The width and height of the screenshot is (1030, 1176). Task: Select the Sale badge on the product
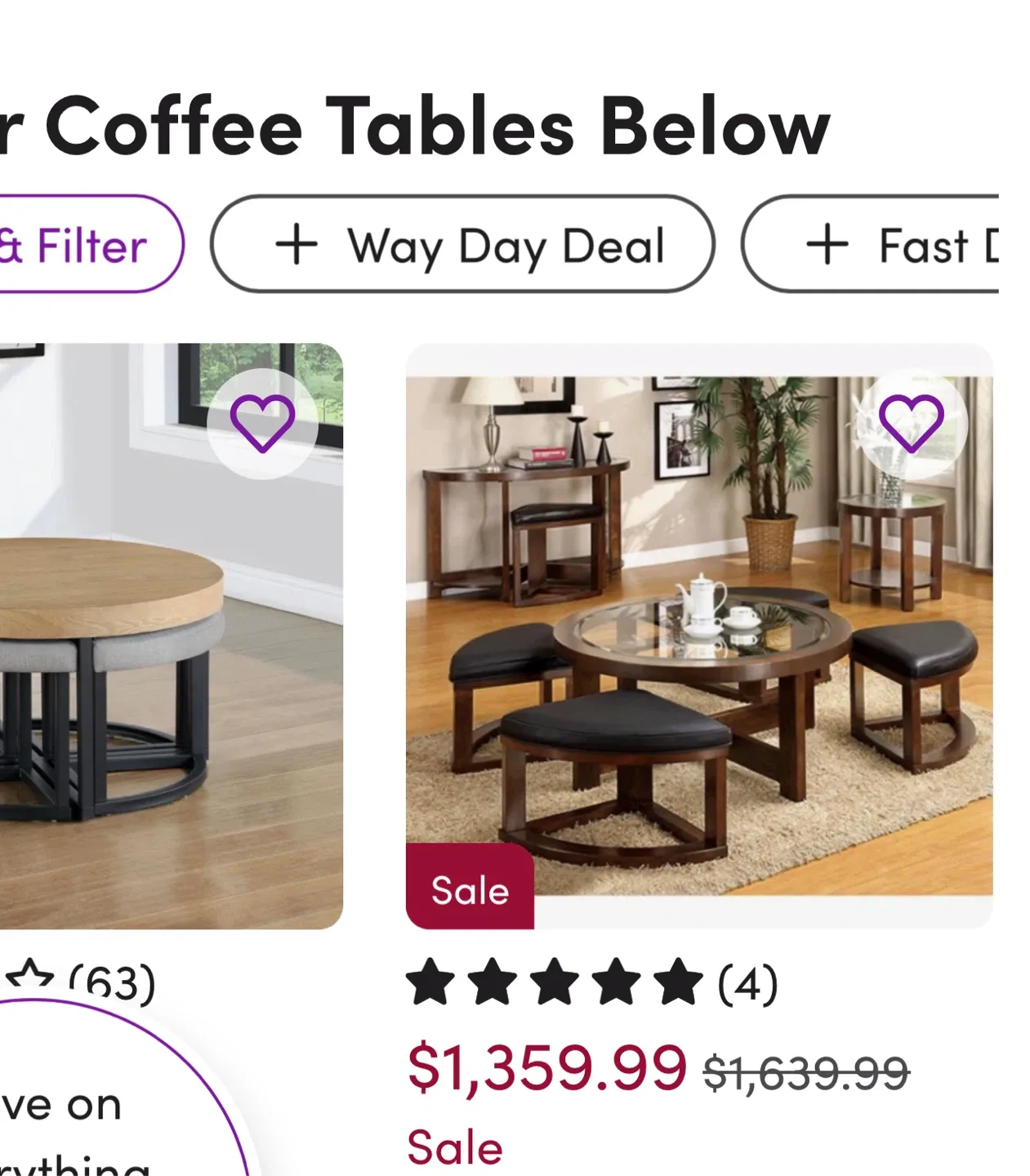point(470,890)
